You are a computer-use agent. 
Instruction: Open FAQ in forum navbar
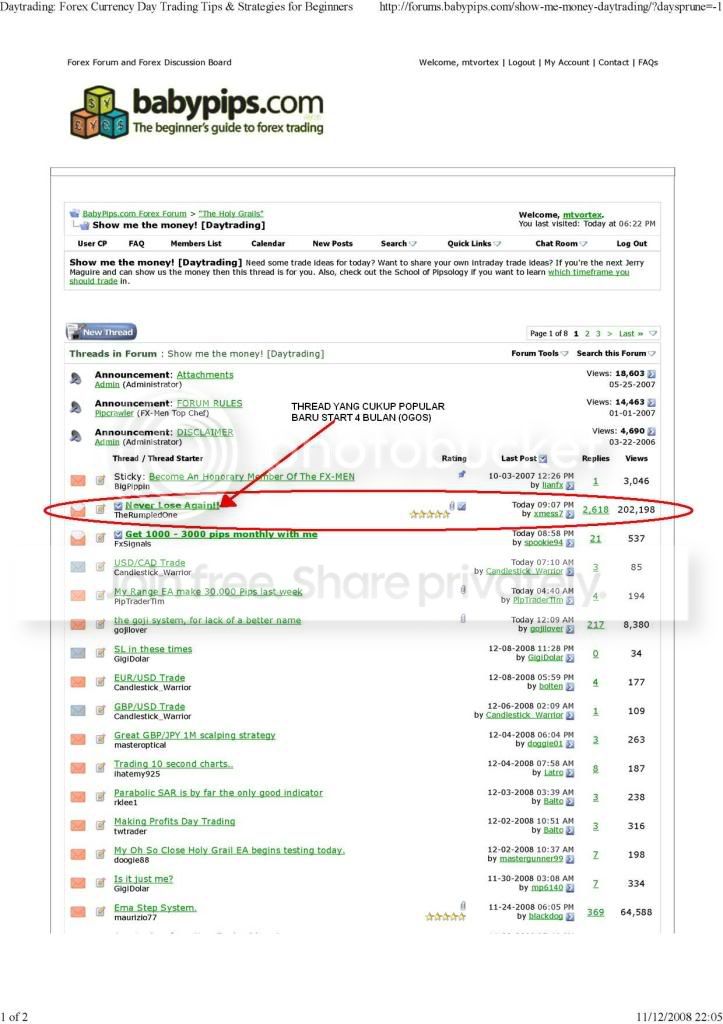pos(137,244)
